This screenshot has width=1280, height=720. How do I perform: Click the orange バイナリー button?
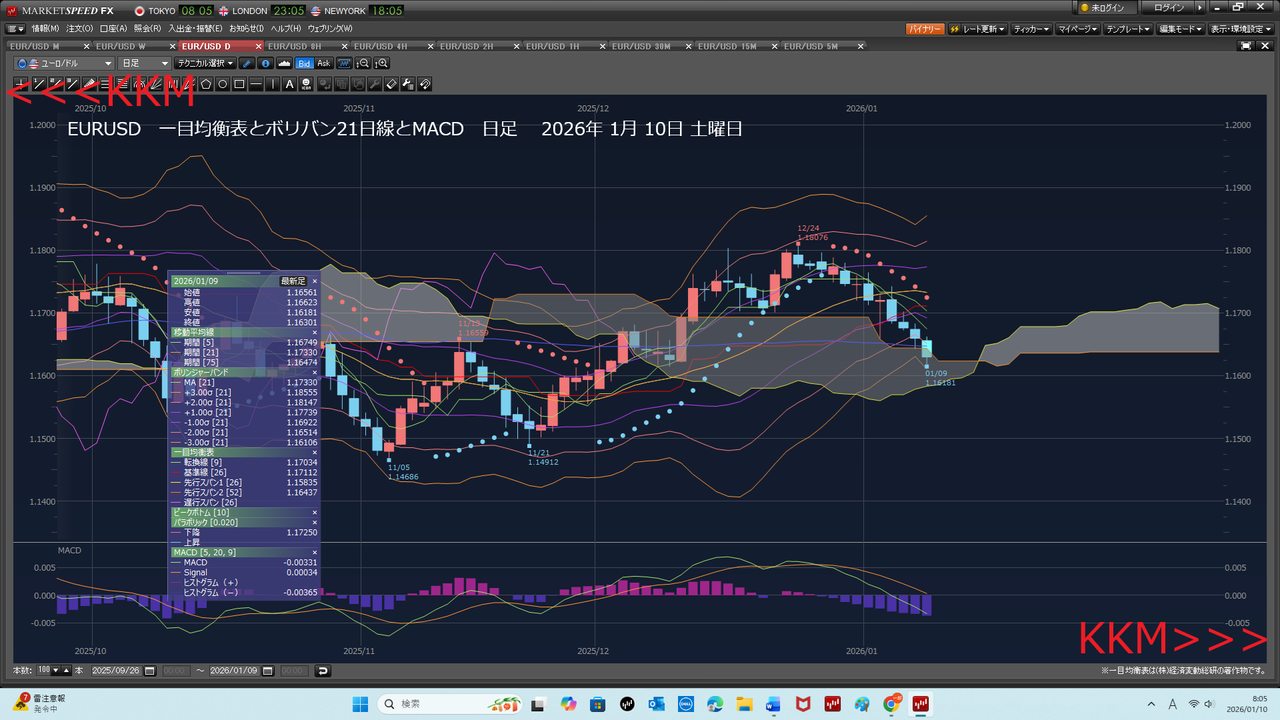click(x=925, y=29)
